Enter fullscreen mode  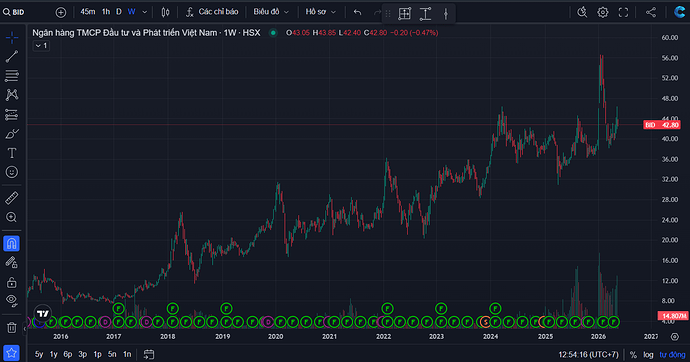click(x=623, y=12)
